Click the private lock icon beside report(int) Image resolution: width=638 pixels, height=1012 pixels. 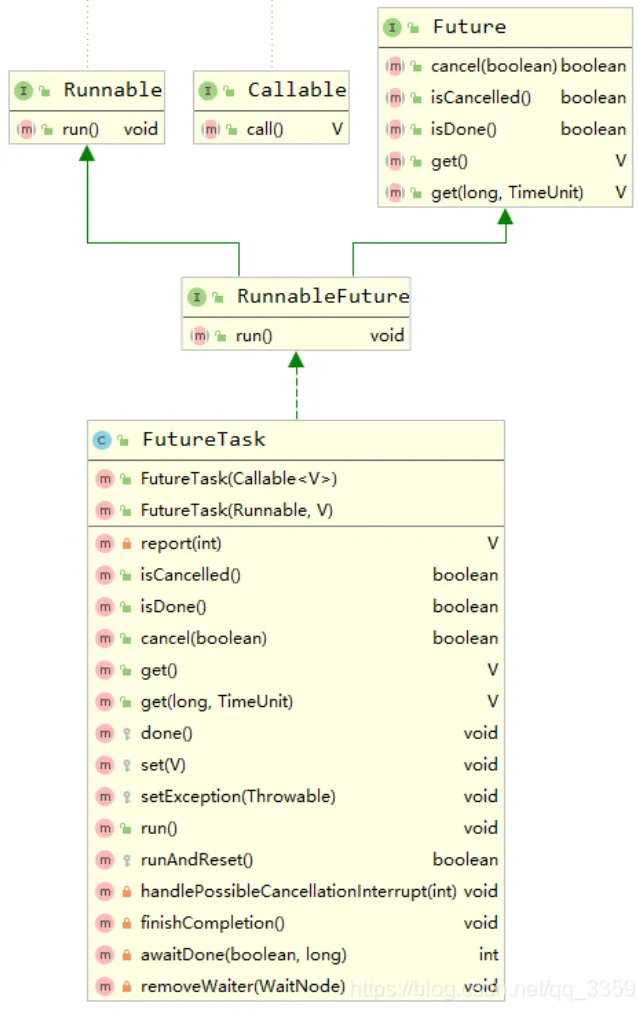[126, 544]
